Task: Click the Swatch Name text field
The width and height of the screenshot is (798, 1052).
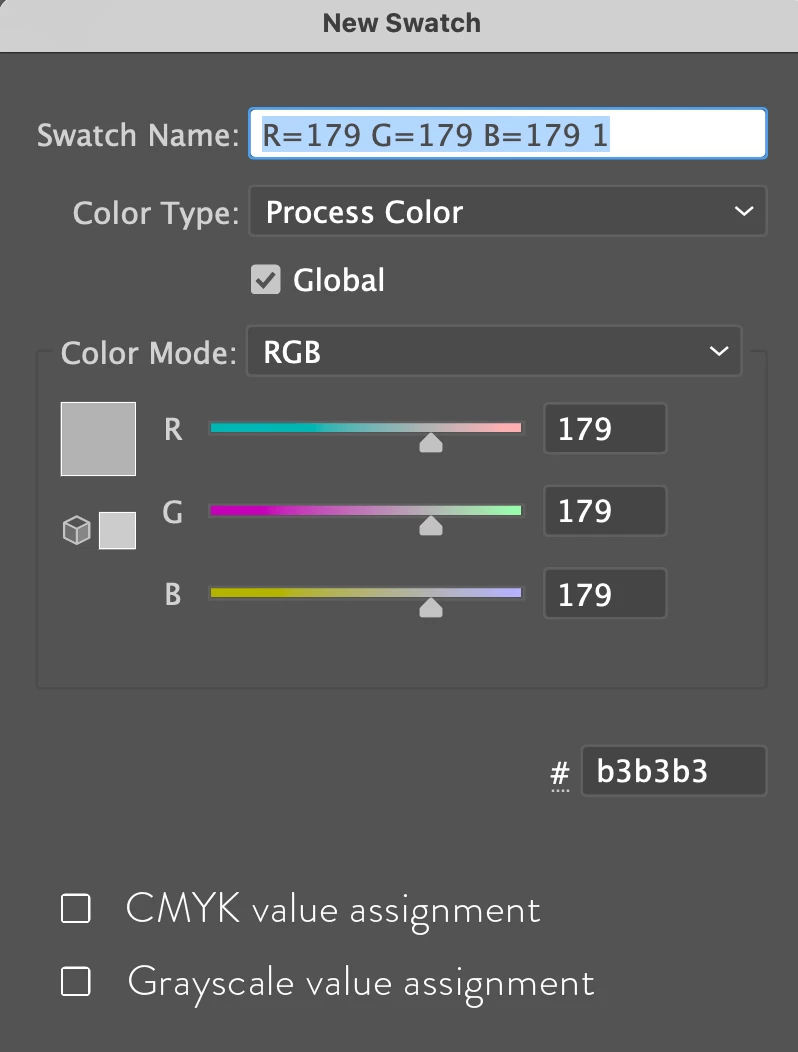Action: click(507, 134)
